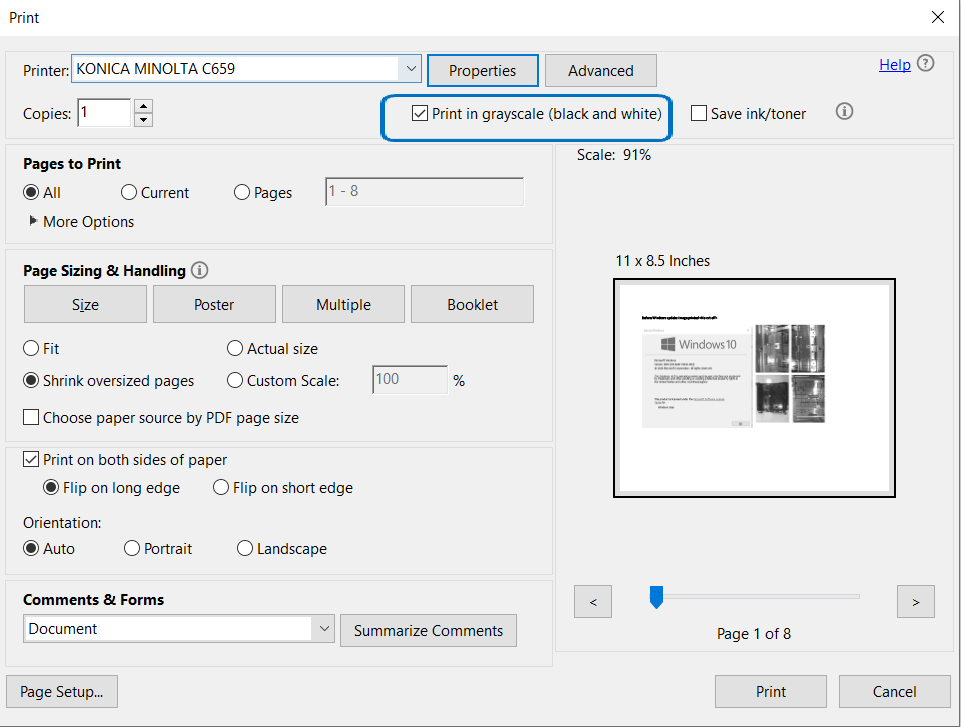The width and height of the screenshot is (961, 727).
Task: Click the Properties button
Action: point(482,70)
